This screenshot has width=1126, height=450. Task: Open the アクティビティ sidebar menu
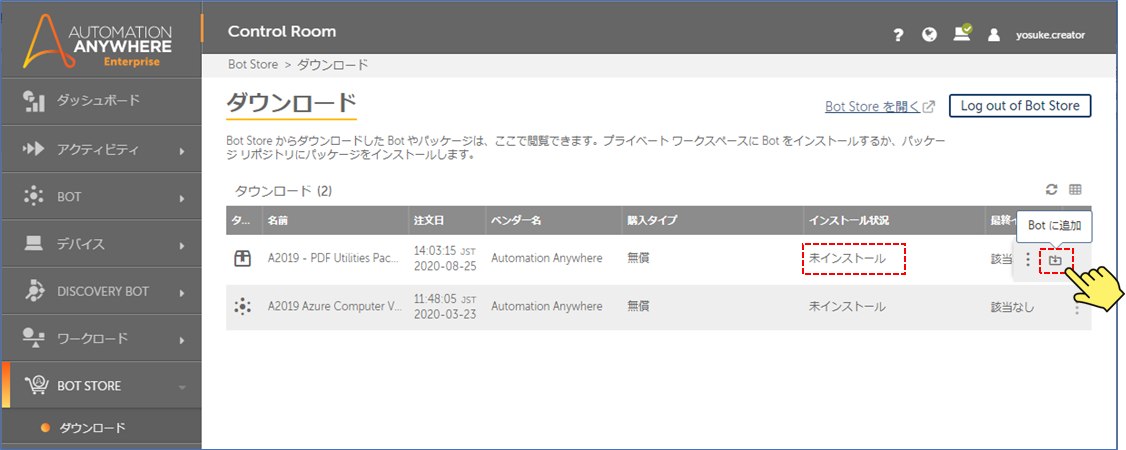pos(101,150)
